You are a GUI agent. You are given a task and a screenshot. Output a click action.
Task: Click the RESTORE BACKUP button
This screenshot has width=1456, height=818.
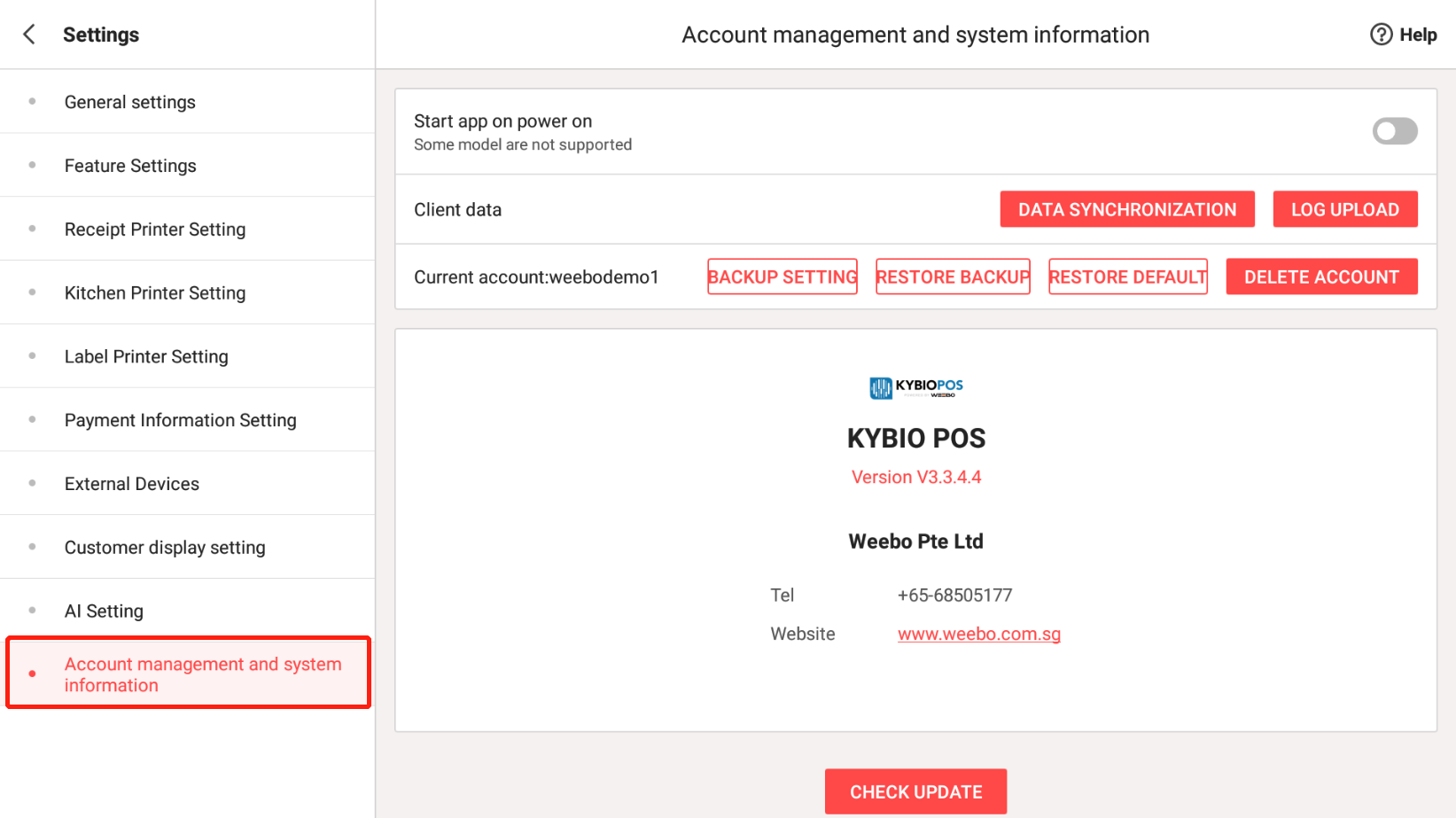point(953,277)
